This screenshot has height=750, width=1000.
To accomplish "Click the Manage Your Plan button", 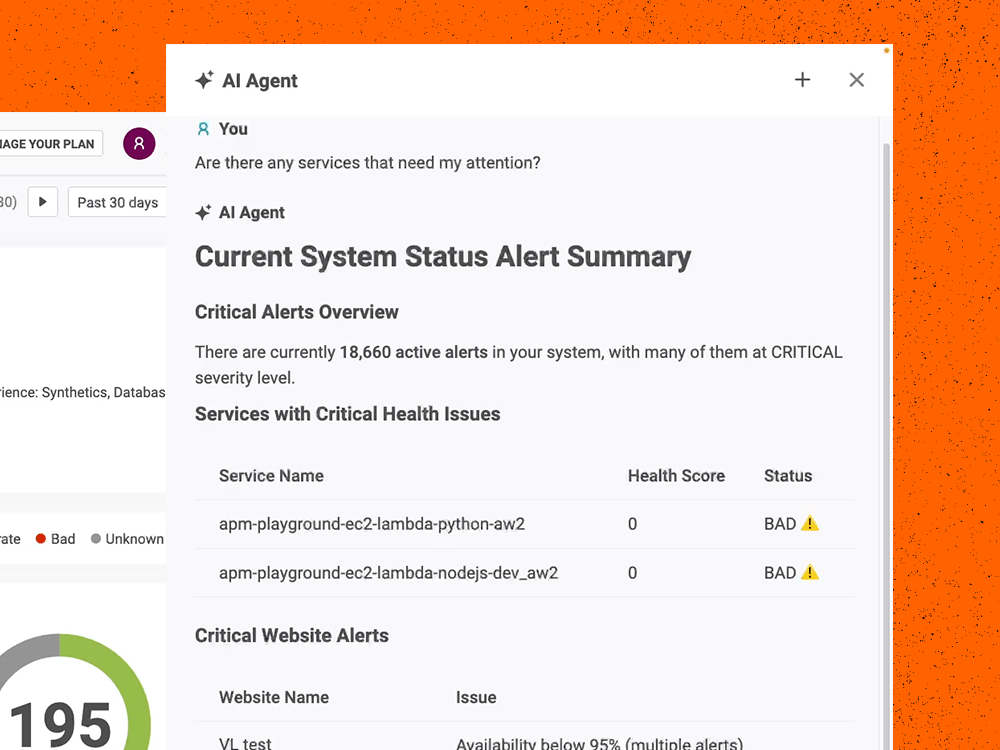I will point(50,144).
